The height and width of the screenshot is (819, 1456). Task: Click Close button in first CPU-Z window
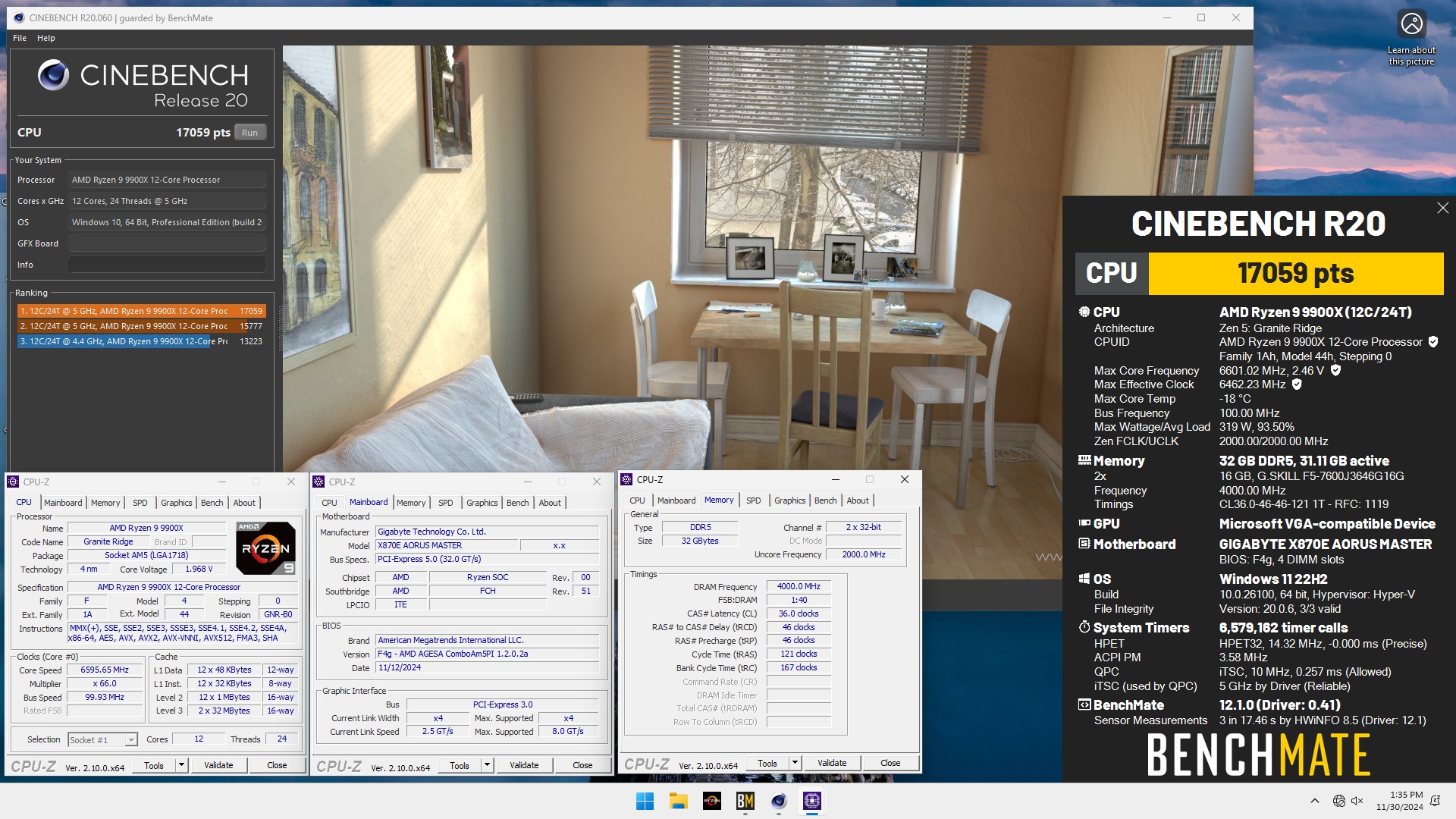pos(277,765)
